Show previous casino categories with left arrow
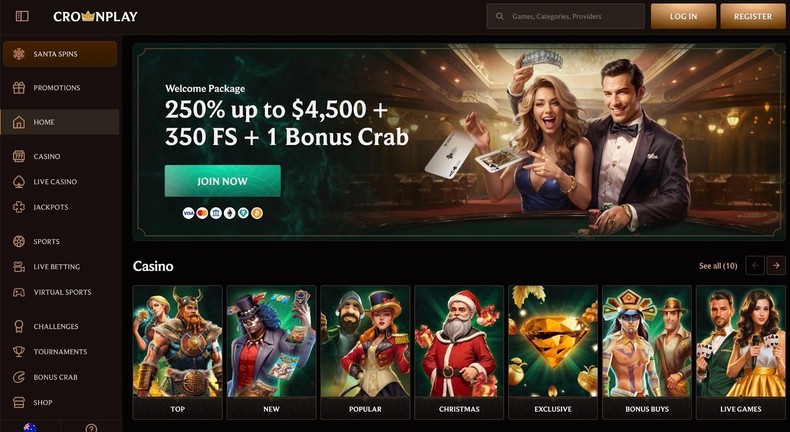Image resolution: width=790 pixels, height=432 pixels. [755, 266]
